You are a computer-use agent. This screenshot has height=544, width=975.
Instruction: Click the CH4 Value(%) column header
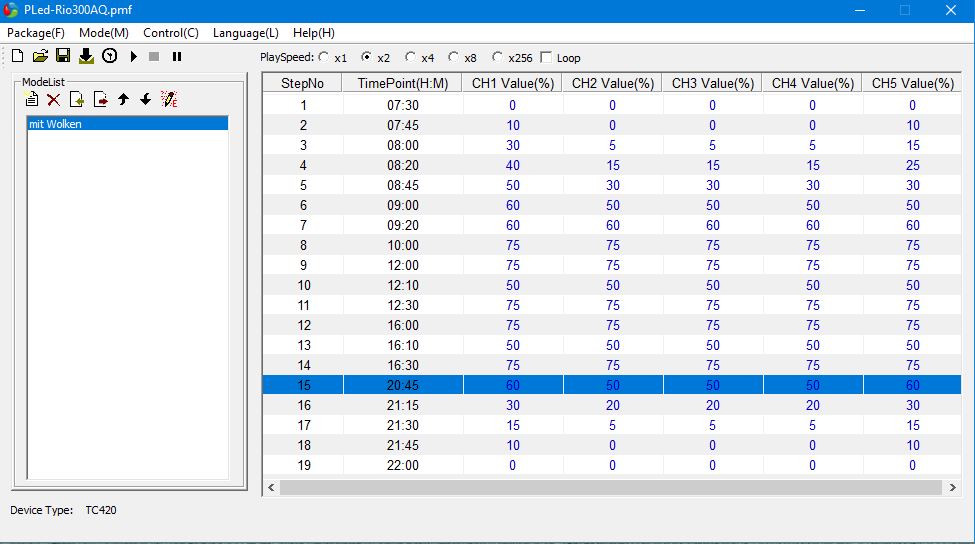[813, 83]
